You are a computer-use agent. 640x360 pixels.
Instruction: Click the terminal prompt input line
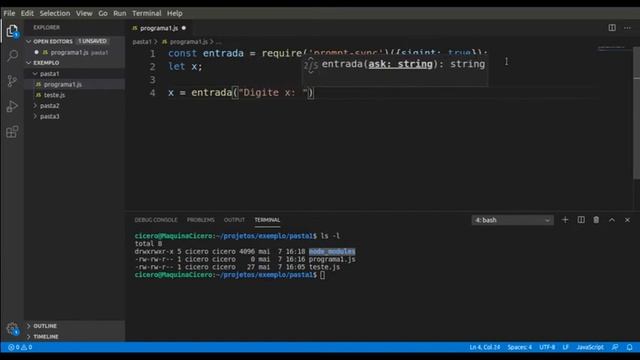coord(230,275)
